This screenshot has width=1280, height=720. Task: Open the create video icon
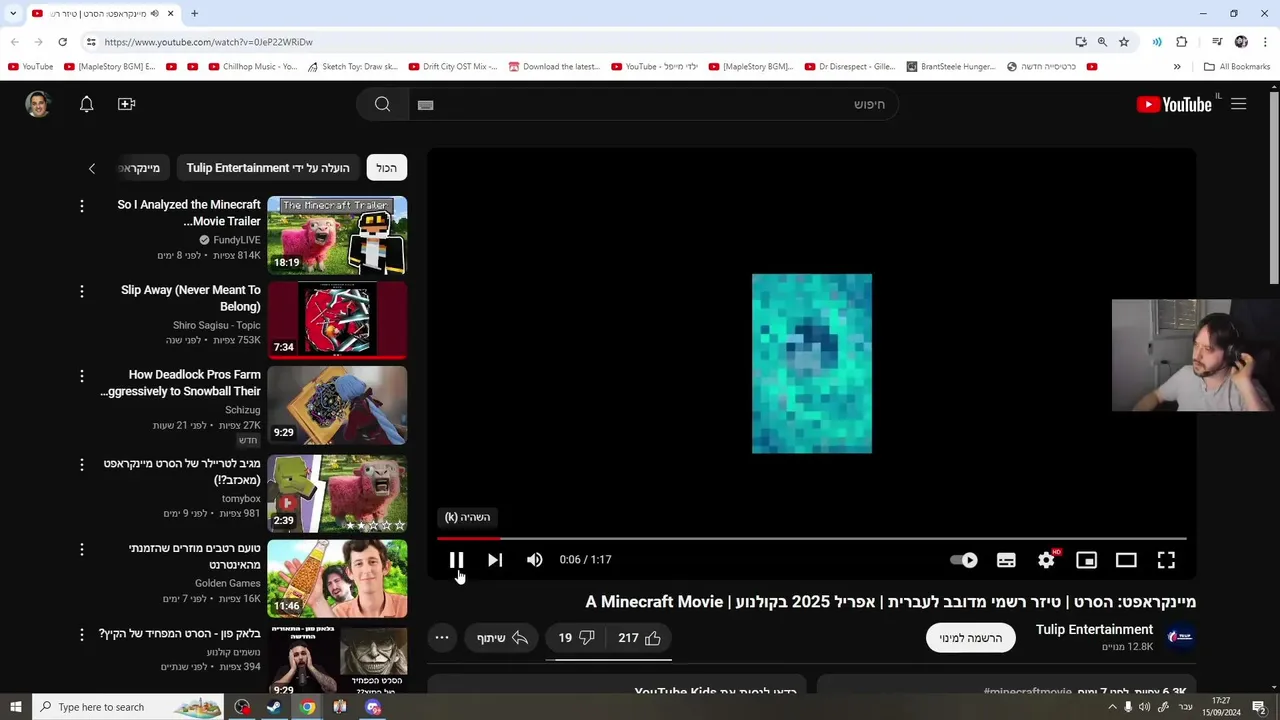pyautogui.click(x=126, y=104)
